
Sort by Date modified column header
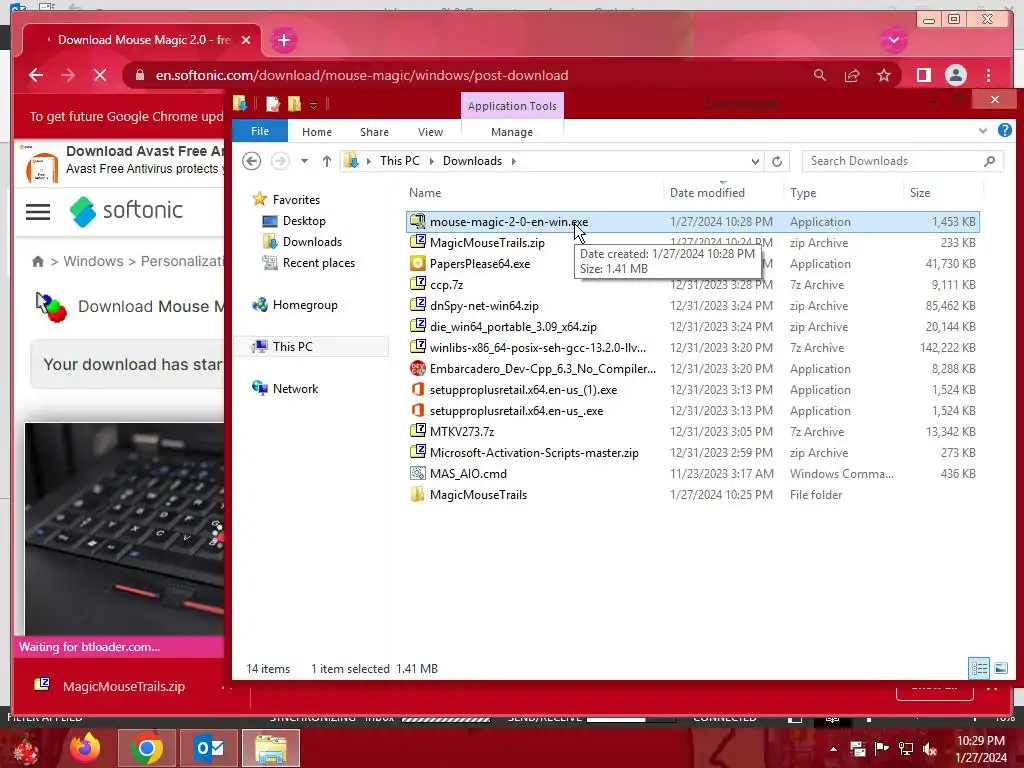click(x=707, y=193)
